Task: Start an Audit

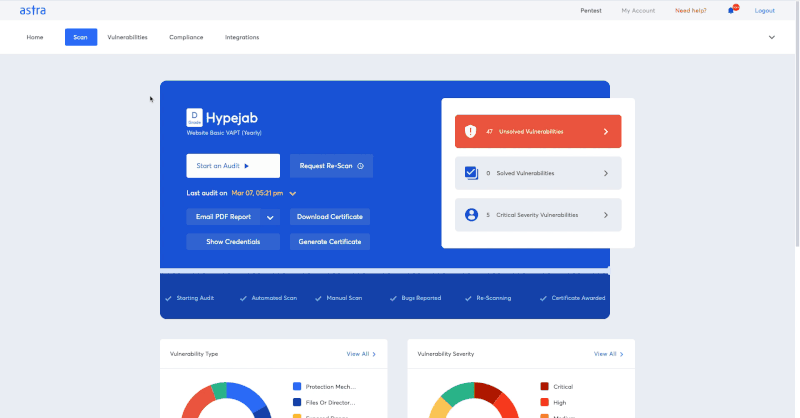Action: coord(233,166)
